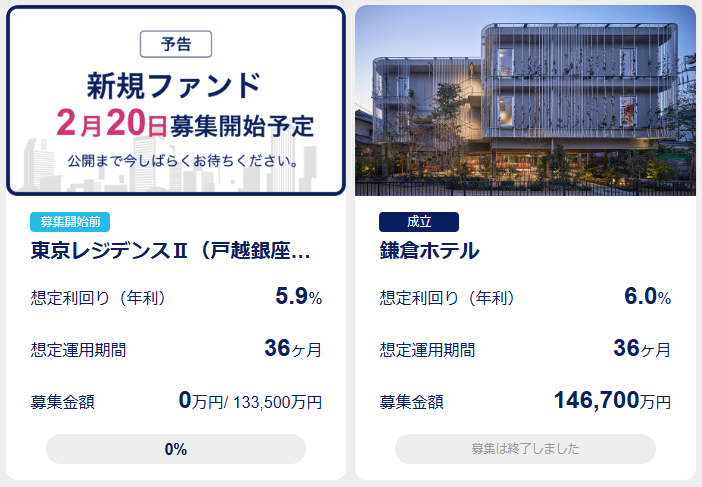Click the 5.9% expected yield value
The image size is (702, 487).
[298, 297]
